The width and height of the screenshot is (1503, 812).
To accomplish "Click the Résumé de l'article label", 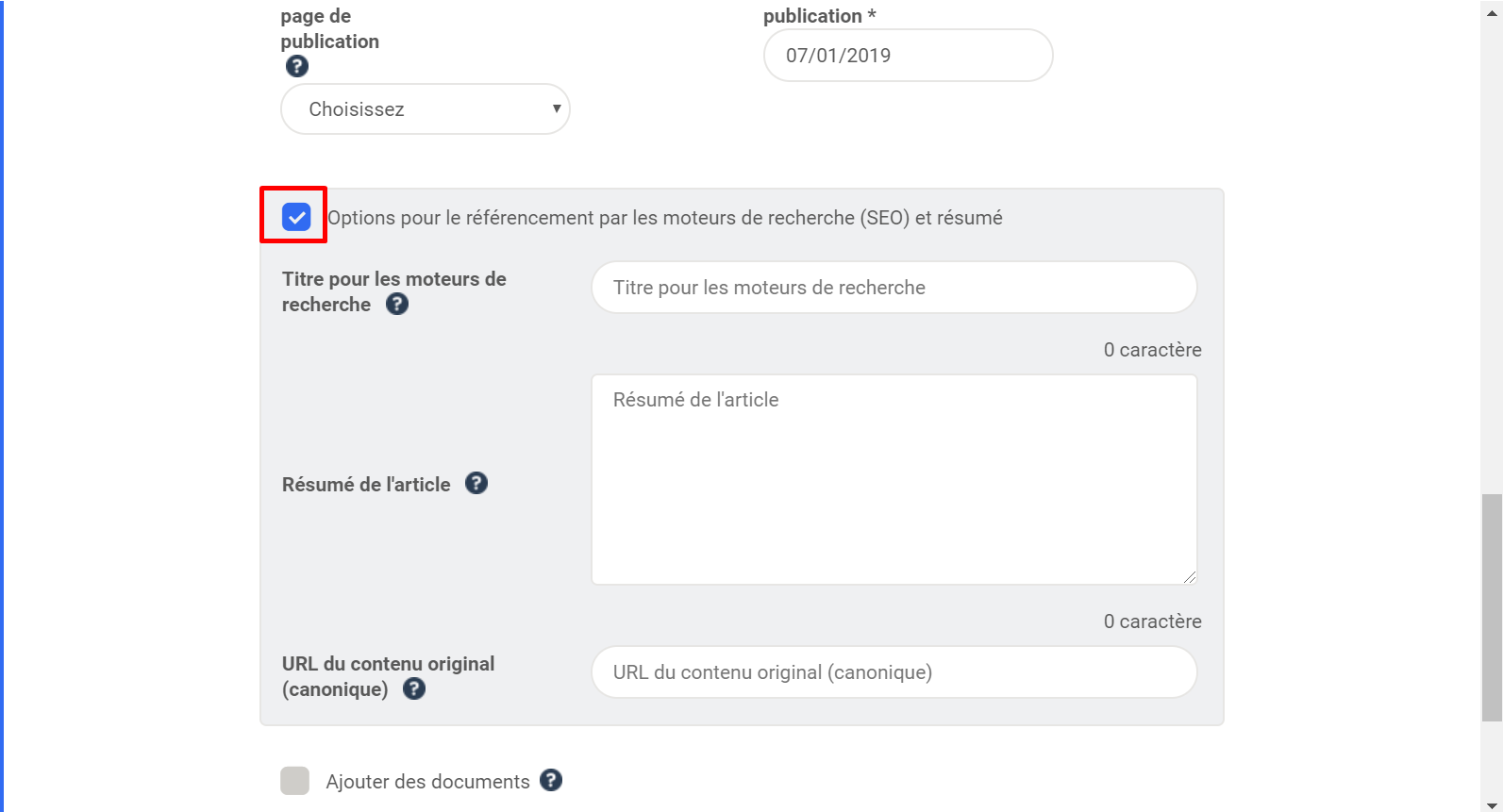I will pyautogui.click(x=366, y=485).
